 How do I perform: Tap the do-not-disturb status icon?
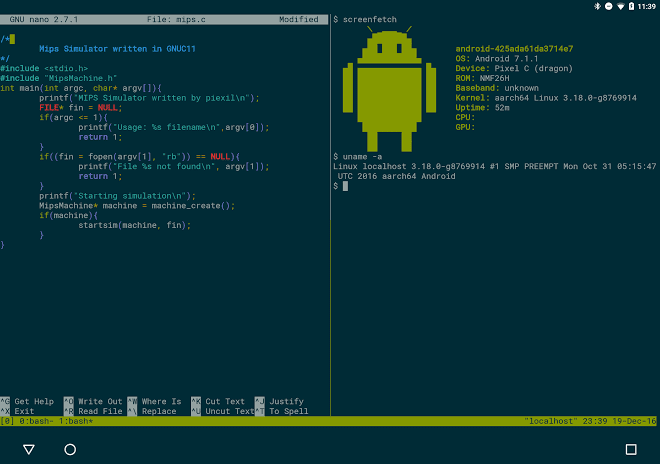609,6
